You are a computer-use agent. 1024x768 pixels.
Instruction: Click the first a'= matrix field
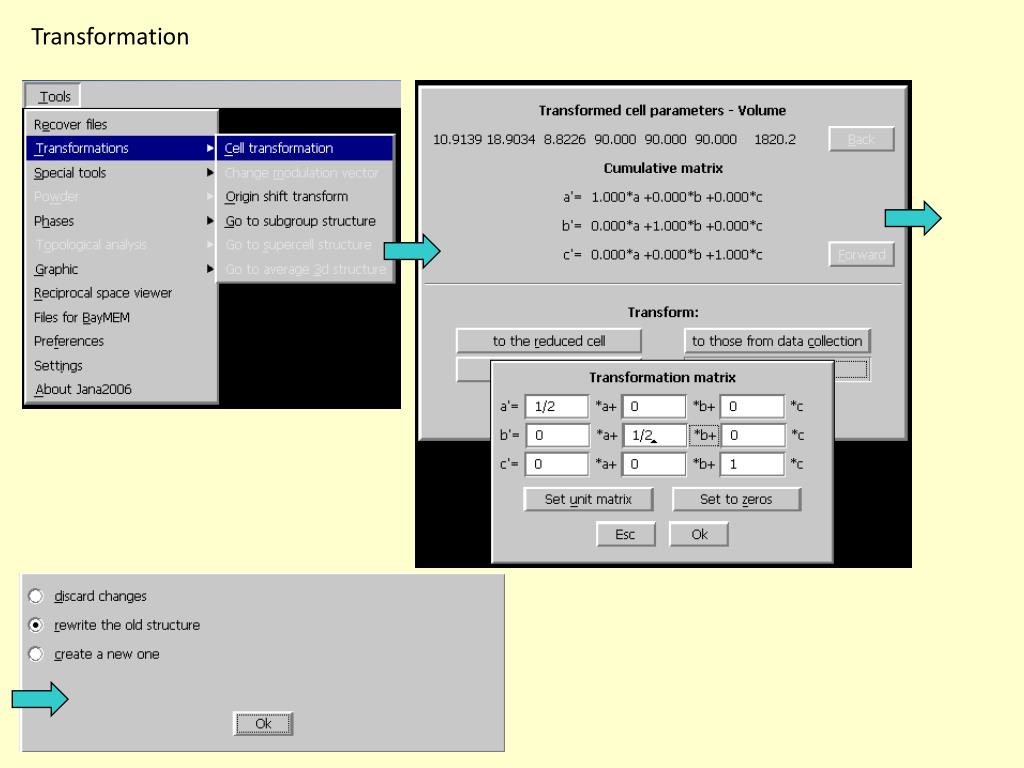(x=556, y=407)
